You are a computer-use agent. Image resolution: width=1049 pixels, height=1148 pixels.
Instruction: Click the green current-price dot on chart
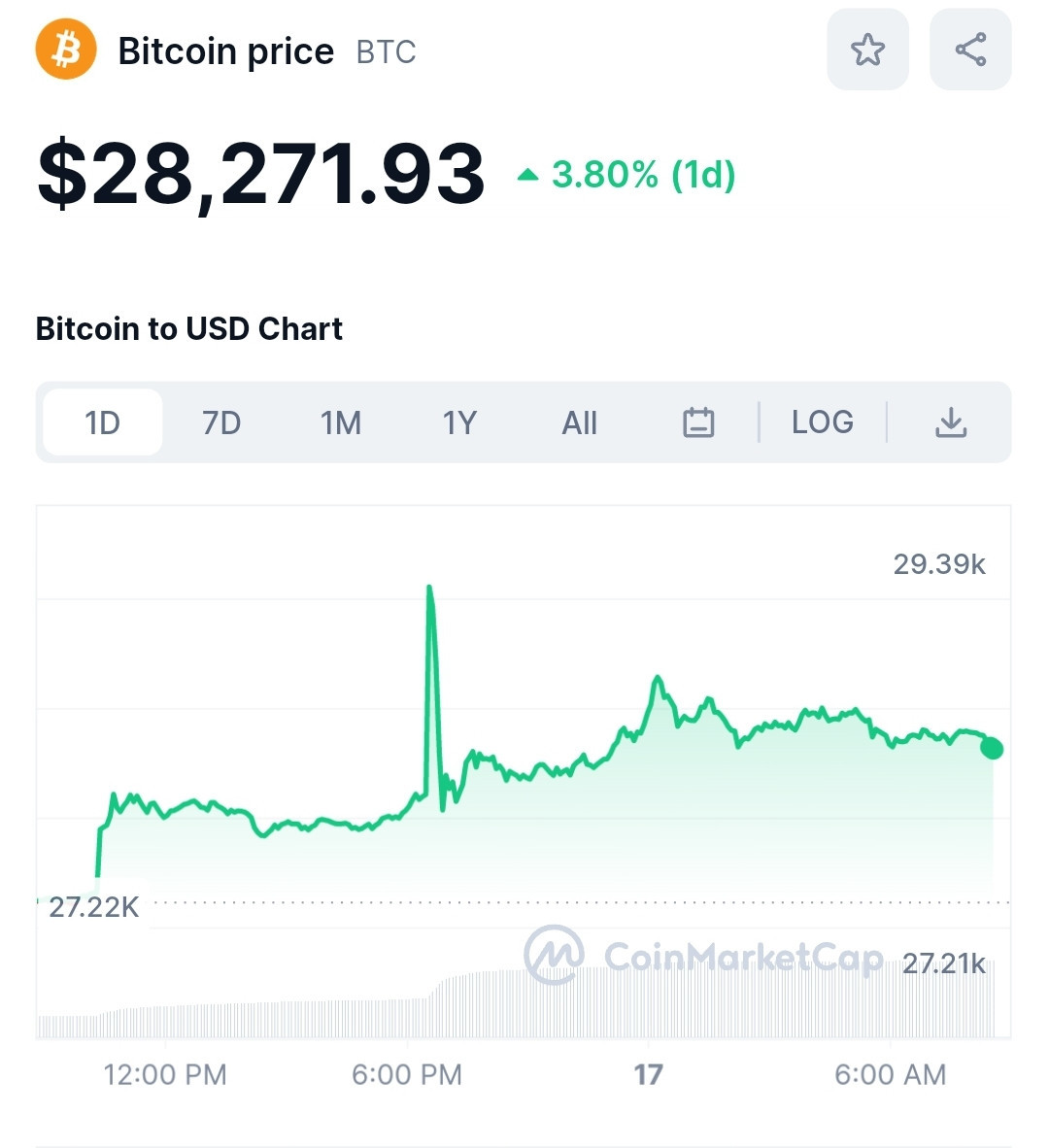tap(992, 748)
